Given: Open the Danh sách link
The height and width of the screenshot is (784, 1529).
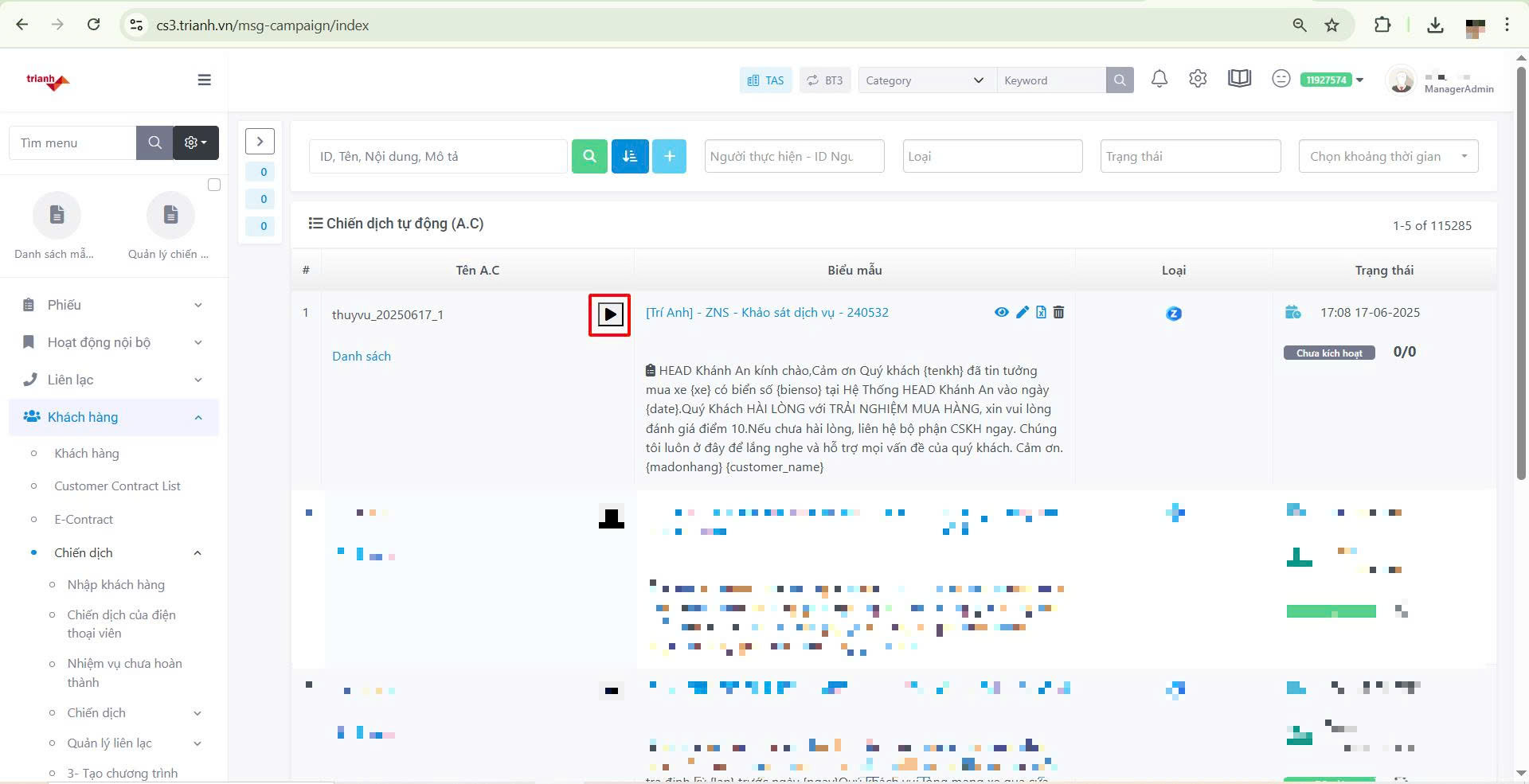Looking at the screenshot, I should coord(362,356).
